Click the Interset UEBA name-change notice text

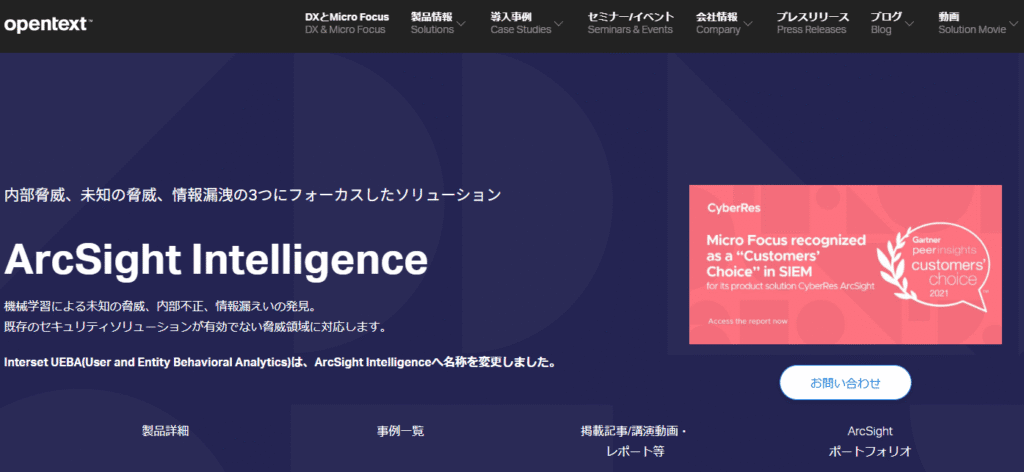point(280,362)
